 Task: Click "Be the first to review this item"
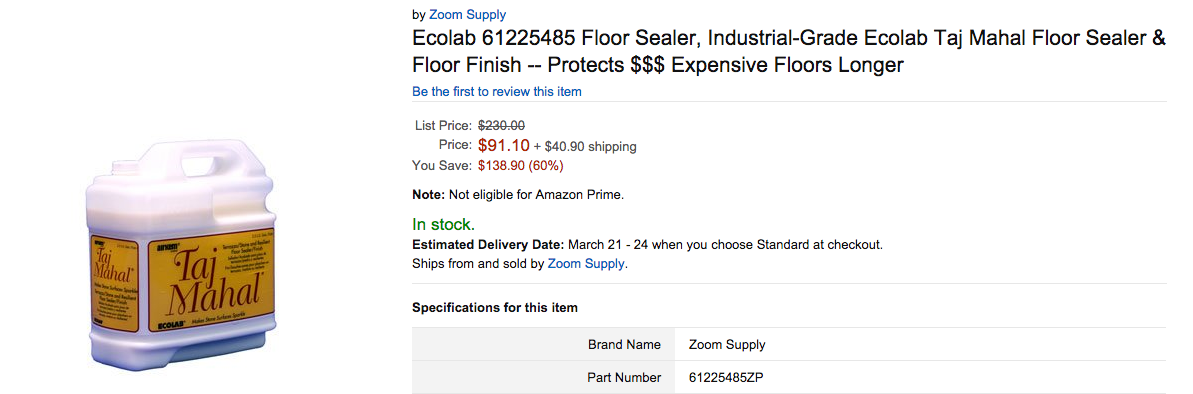click(497, 92)
